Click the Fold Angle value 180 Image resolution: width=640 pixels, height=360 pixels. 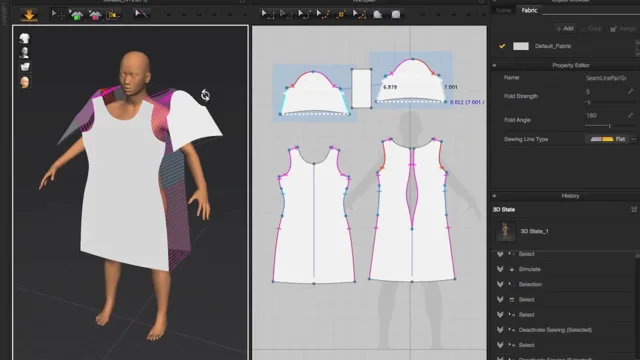591,116
